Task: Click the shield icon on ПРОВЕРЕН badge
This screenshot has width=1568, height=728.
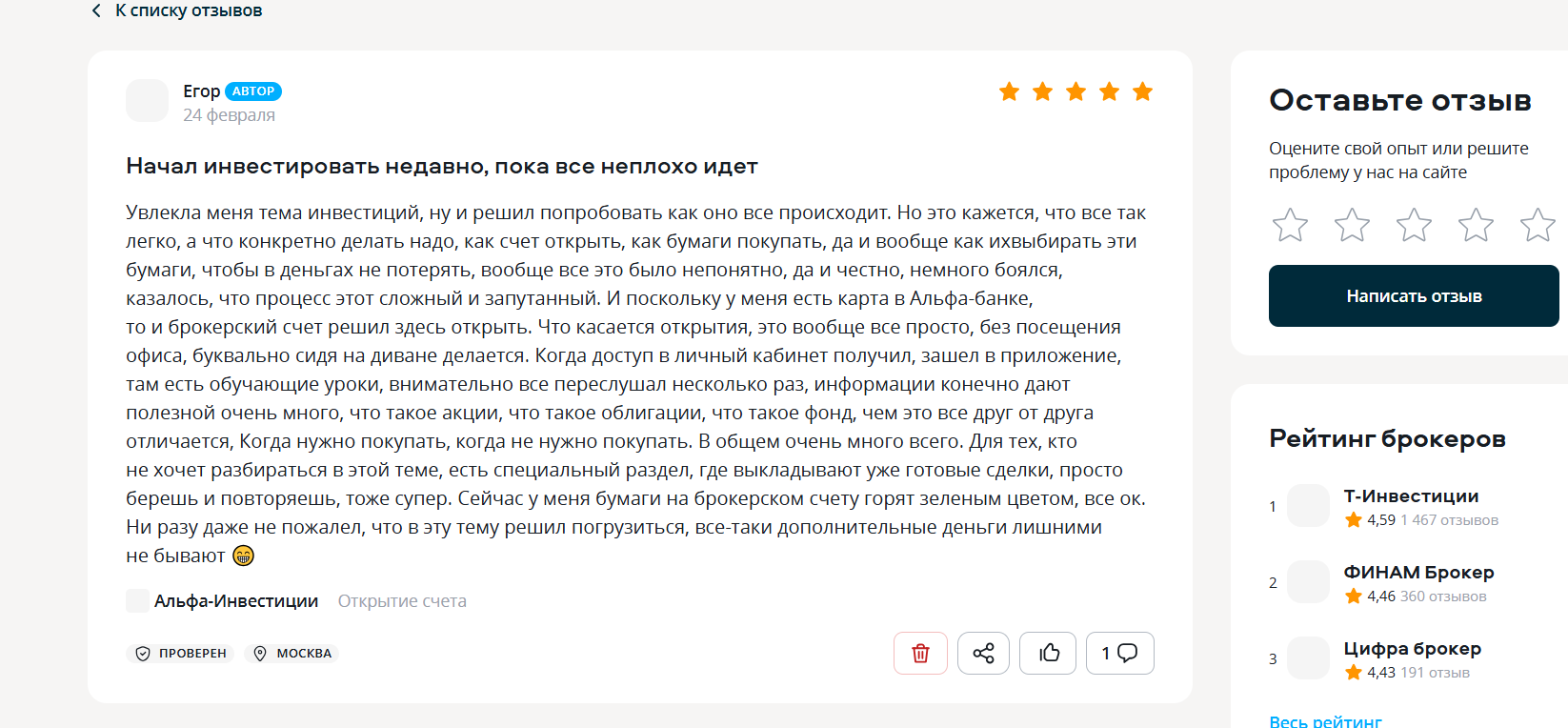Action: [143, 654]
